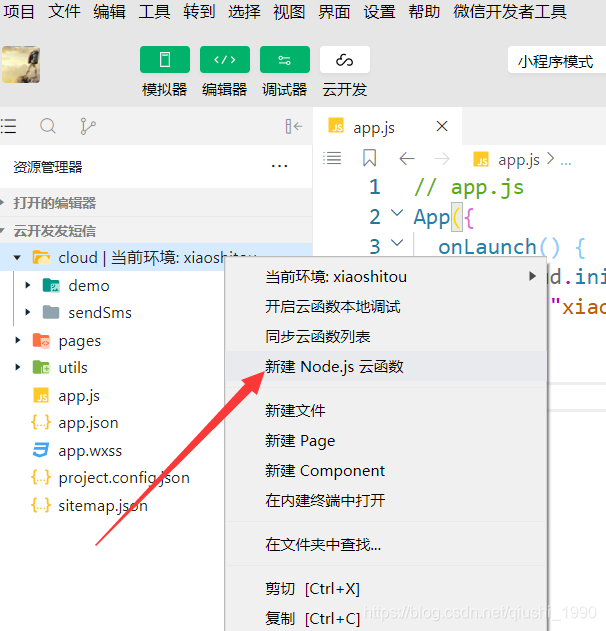Collapse the sidebar panel icon
The height and width of the screenshot is (631, 606).
click(x=293, y=126)
